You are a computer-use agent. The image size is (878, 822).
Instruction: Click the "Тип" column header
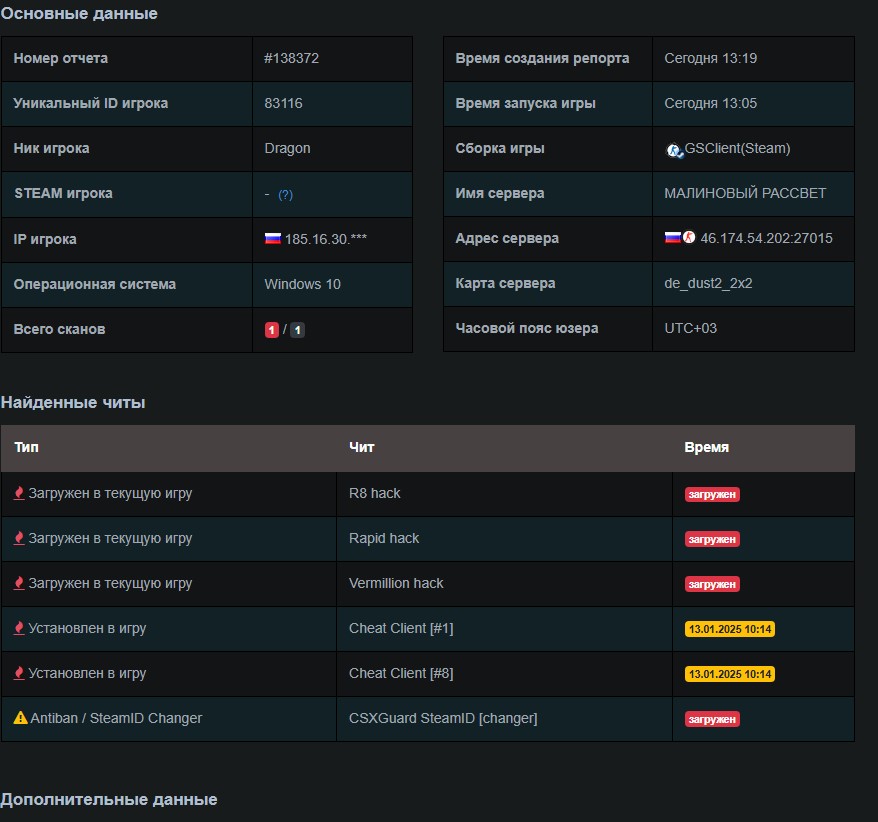coord(26,447)
